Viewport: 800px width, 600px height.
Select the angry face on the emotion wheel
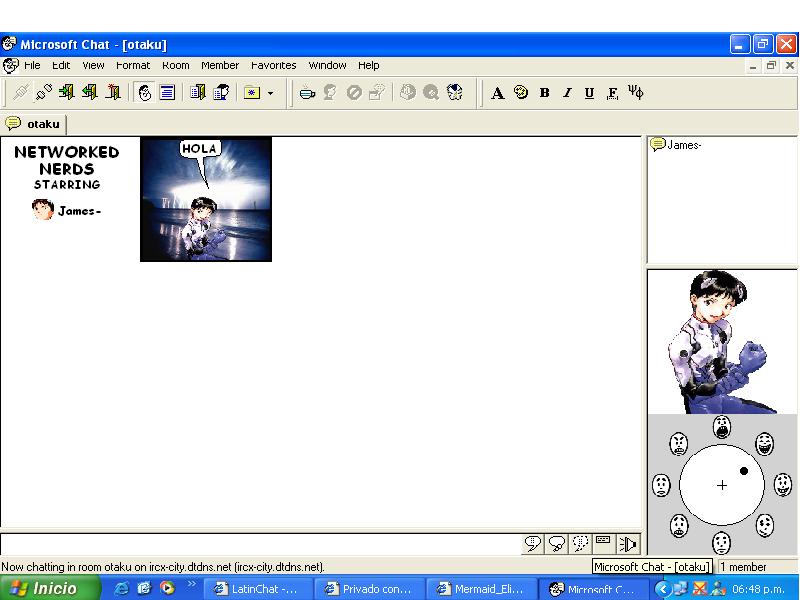tap(679, 444)
